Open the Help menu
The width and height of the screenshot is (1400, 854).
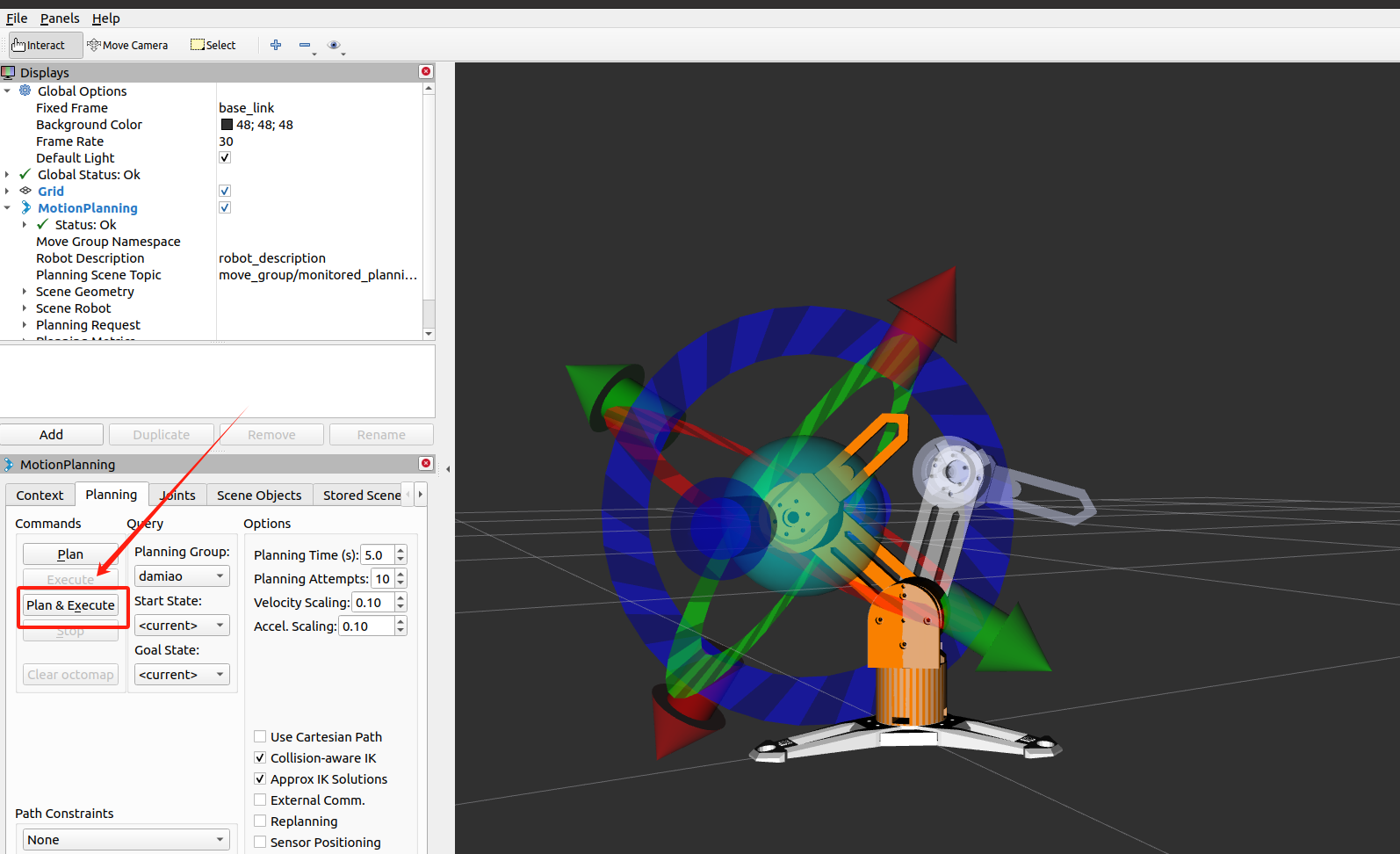(105, 18)
